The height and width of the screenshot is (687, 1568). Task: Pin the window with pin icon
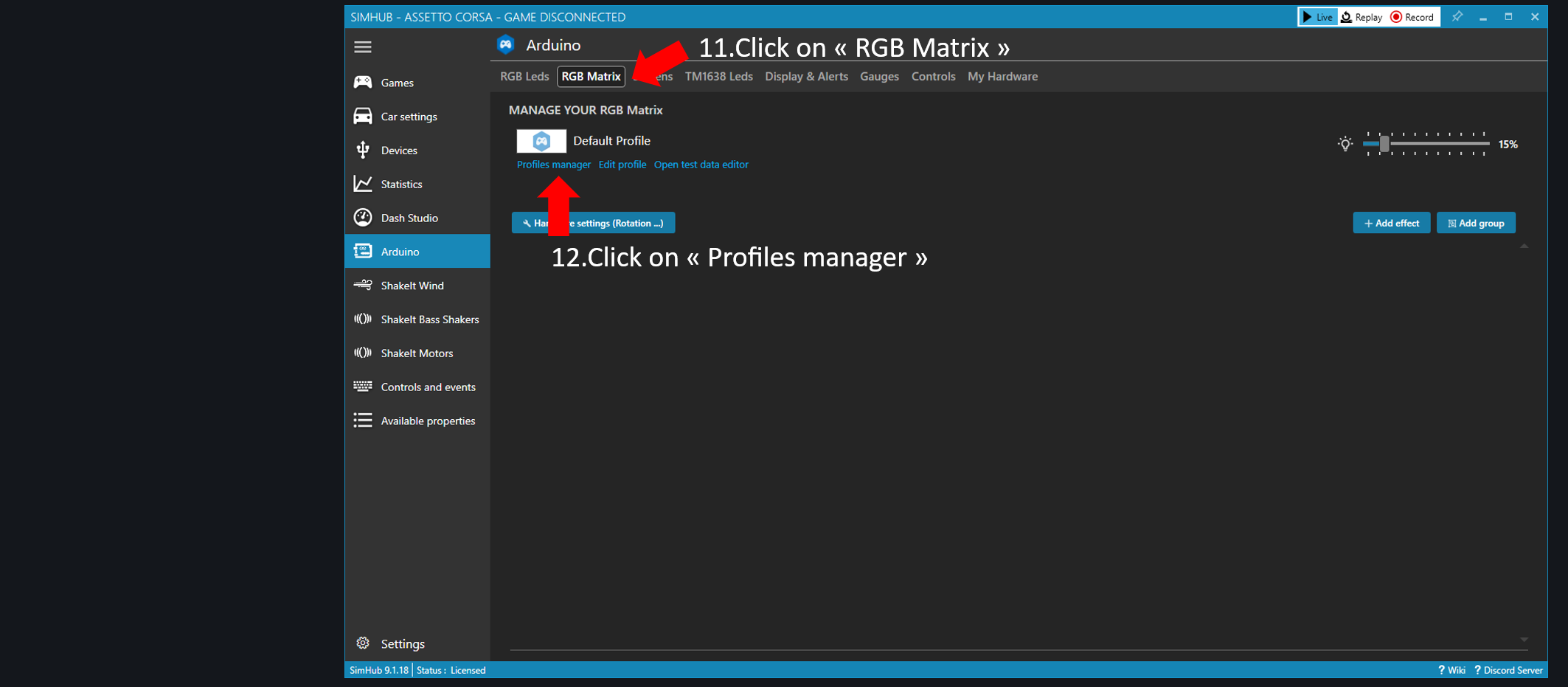pyautogui.click(x=1457, y=17)
